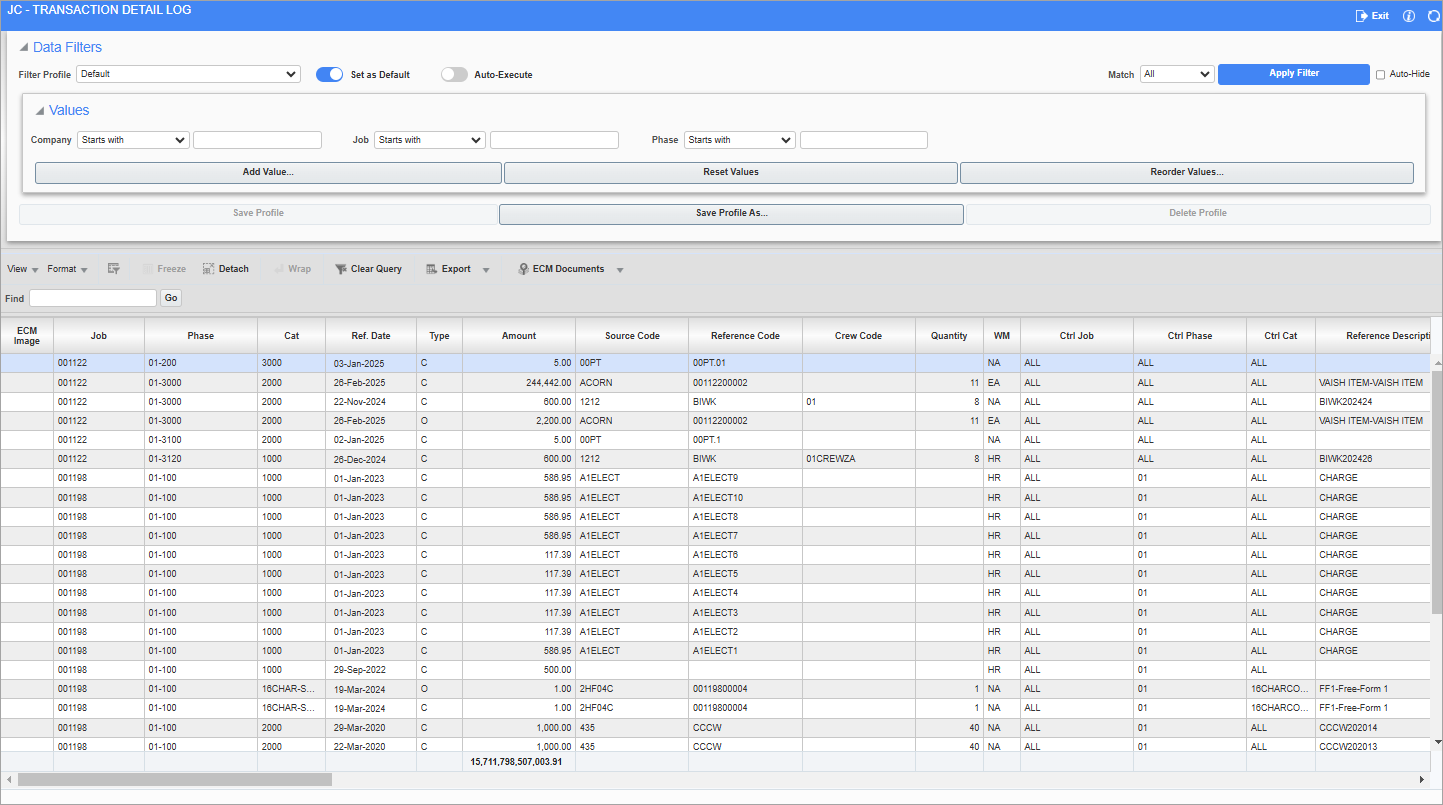
Task: Click the info icon in the title bar
Action: (x=1409, y=15)
